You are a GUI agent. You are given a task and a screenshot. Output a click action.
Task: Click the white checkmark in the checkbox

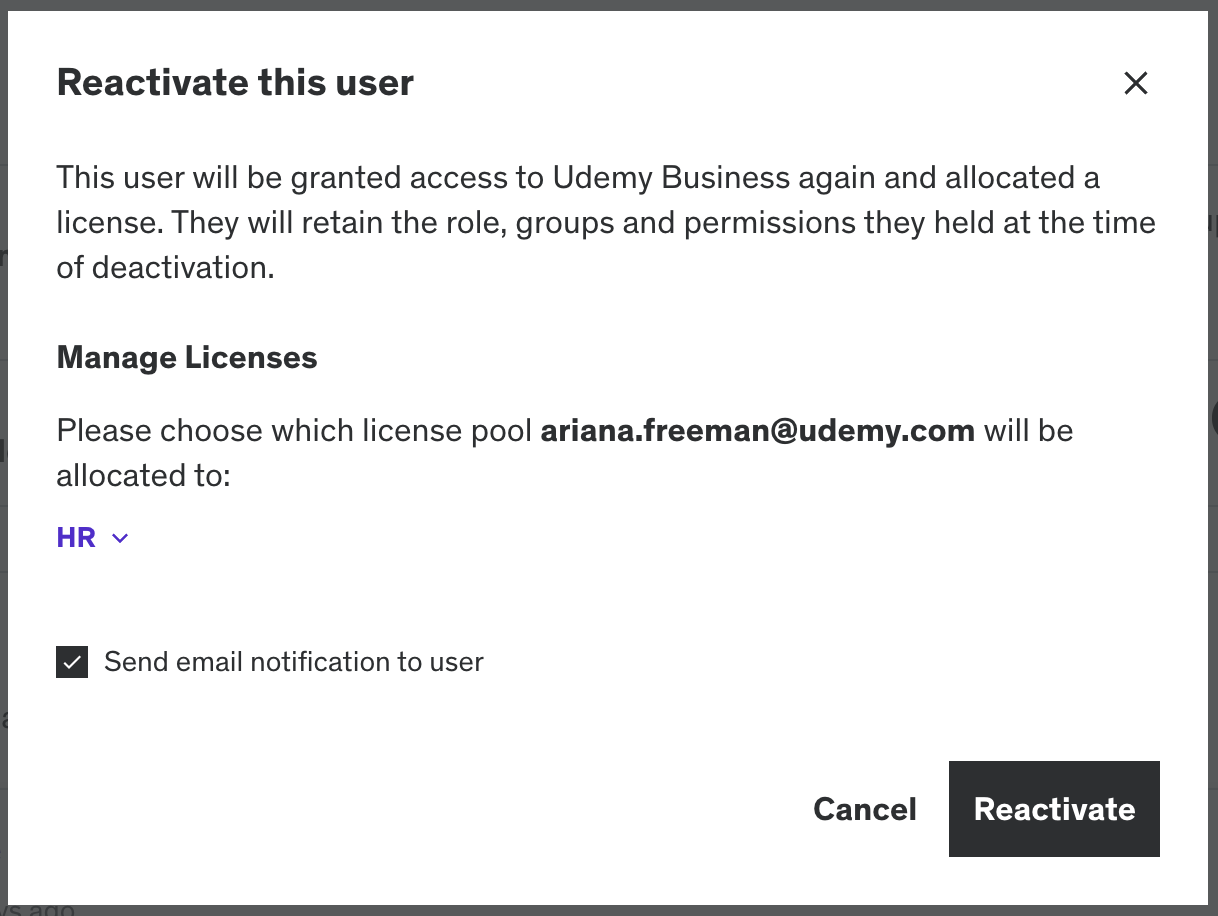pos(72,662)
